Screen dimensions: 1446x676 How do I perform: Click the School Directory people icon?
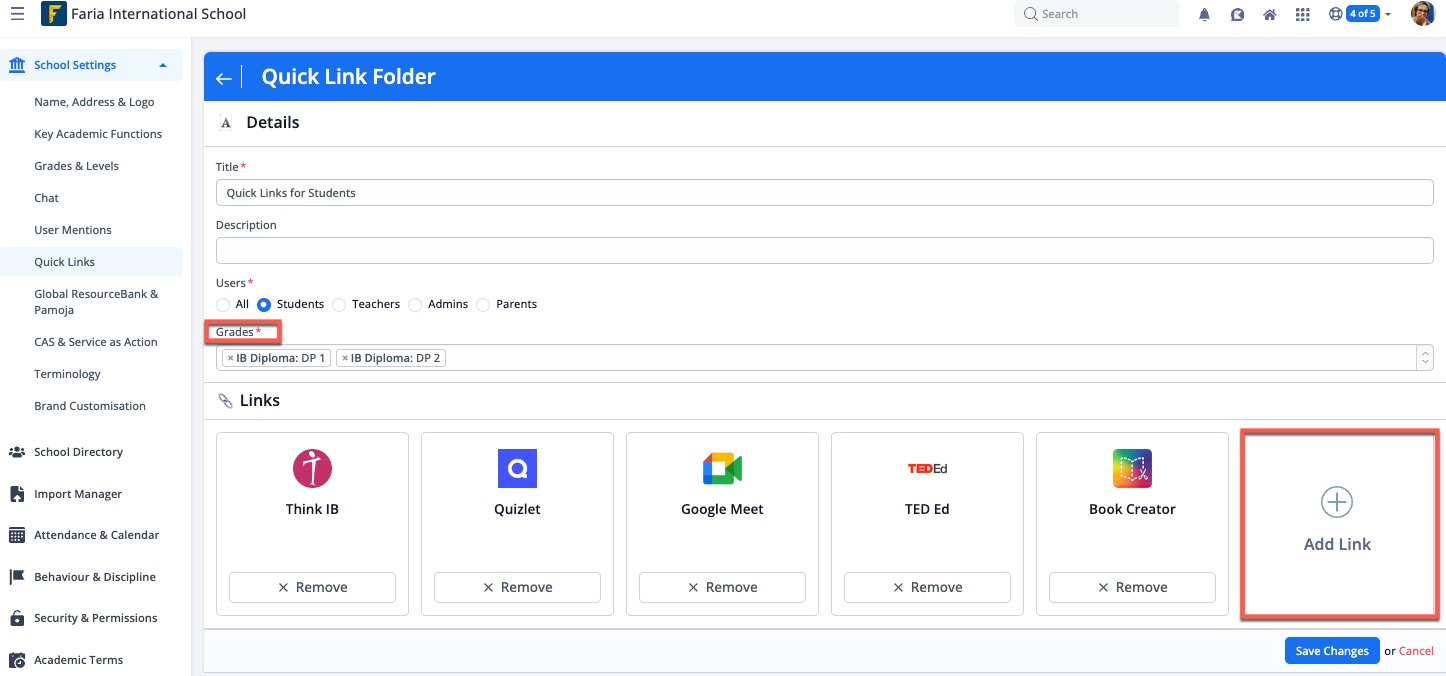(17, 452)
